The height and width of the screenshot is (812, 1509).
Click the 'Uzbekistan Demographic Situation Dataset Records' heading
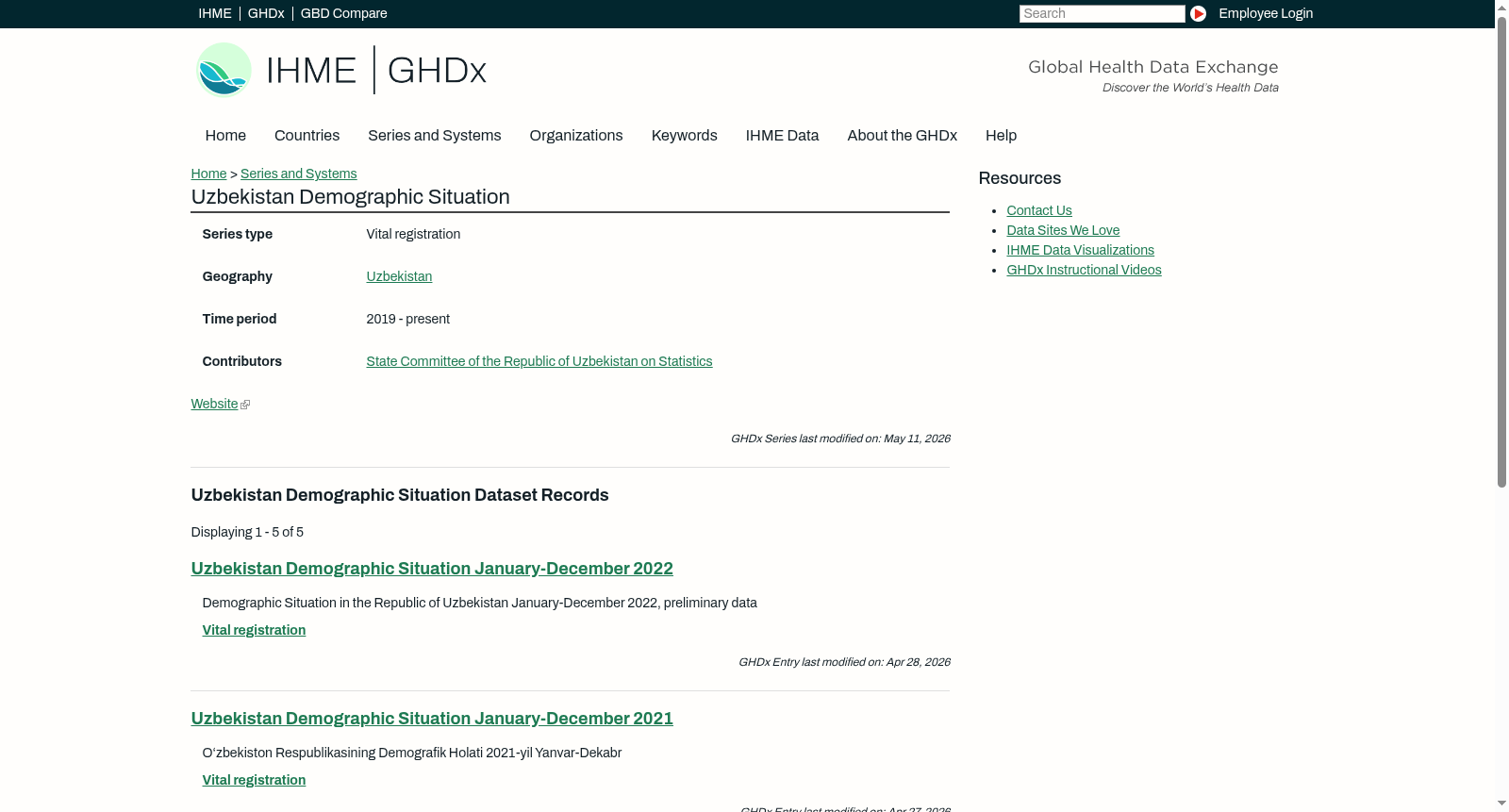pos(400,495)
